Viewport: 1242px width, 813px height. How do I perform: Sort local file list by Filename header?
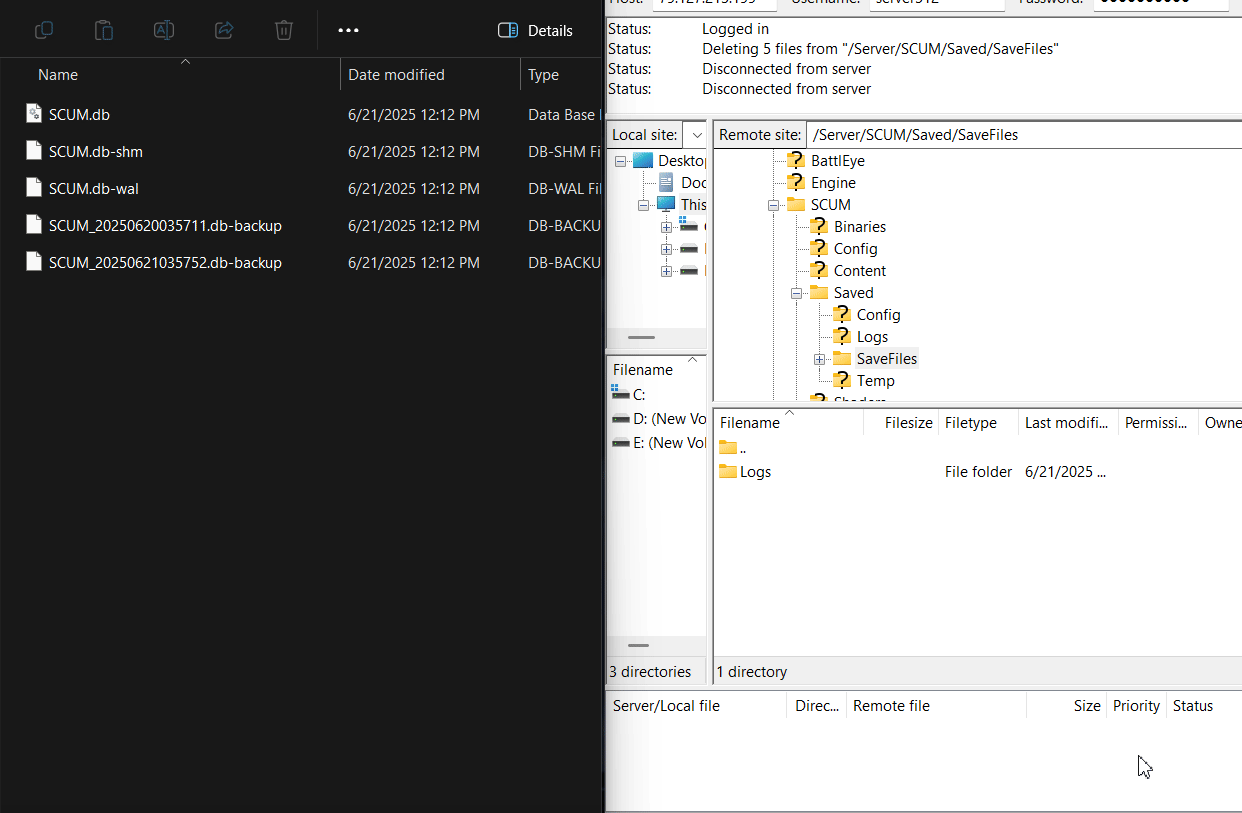click(643, 370)
